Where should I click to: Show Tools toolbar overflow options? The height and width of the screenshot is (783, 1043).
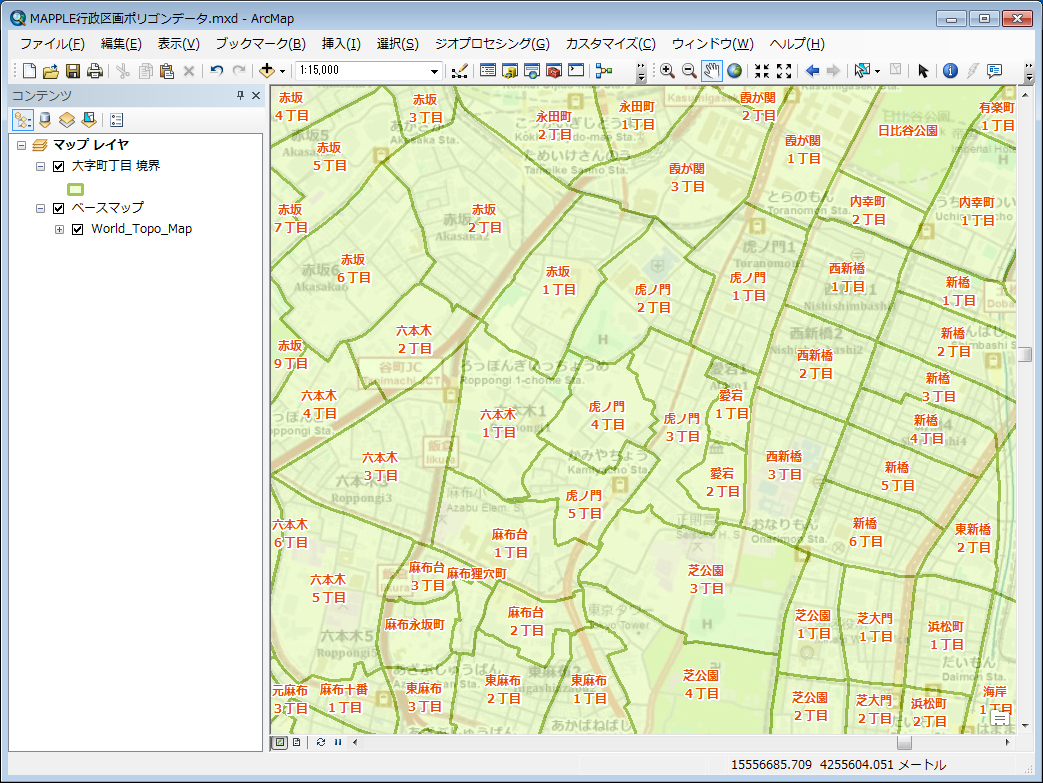(x=1029, y=71)
